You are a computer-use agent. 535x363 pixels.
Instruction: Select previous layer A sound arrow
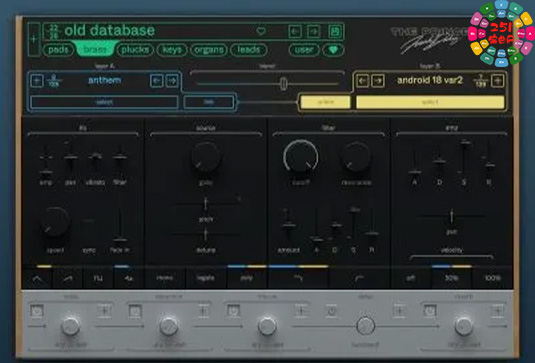tap(157, 81)
